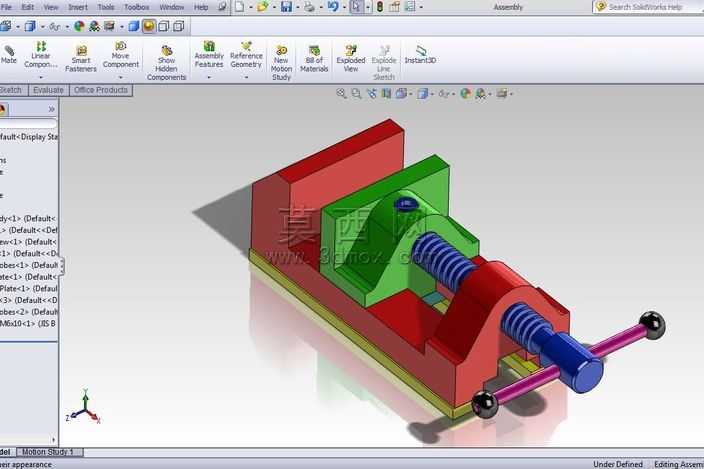Open Smart Fasteners tool
This screenshot has width=704, height=469.
coord(81,59)
